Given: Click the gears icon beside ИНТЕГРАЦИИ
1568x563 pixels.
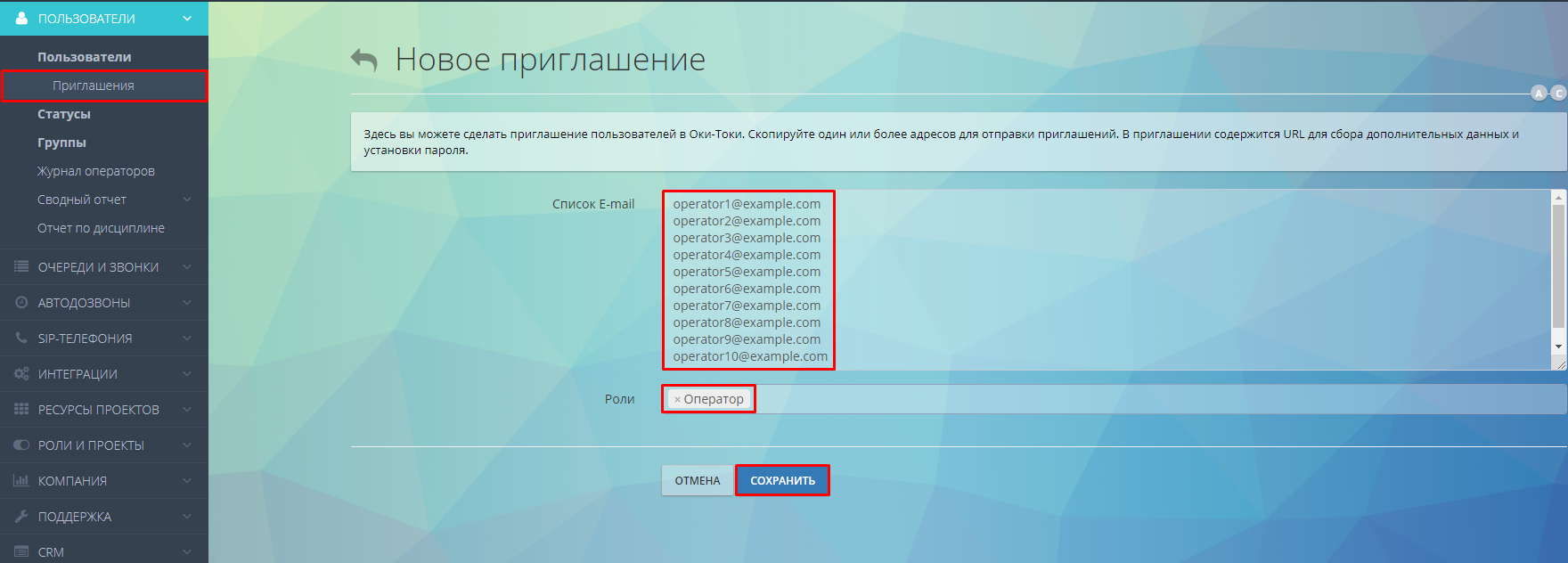Looking at the screenshot, I should (21, 373).
